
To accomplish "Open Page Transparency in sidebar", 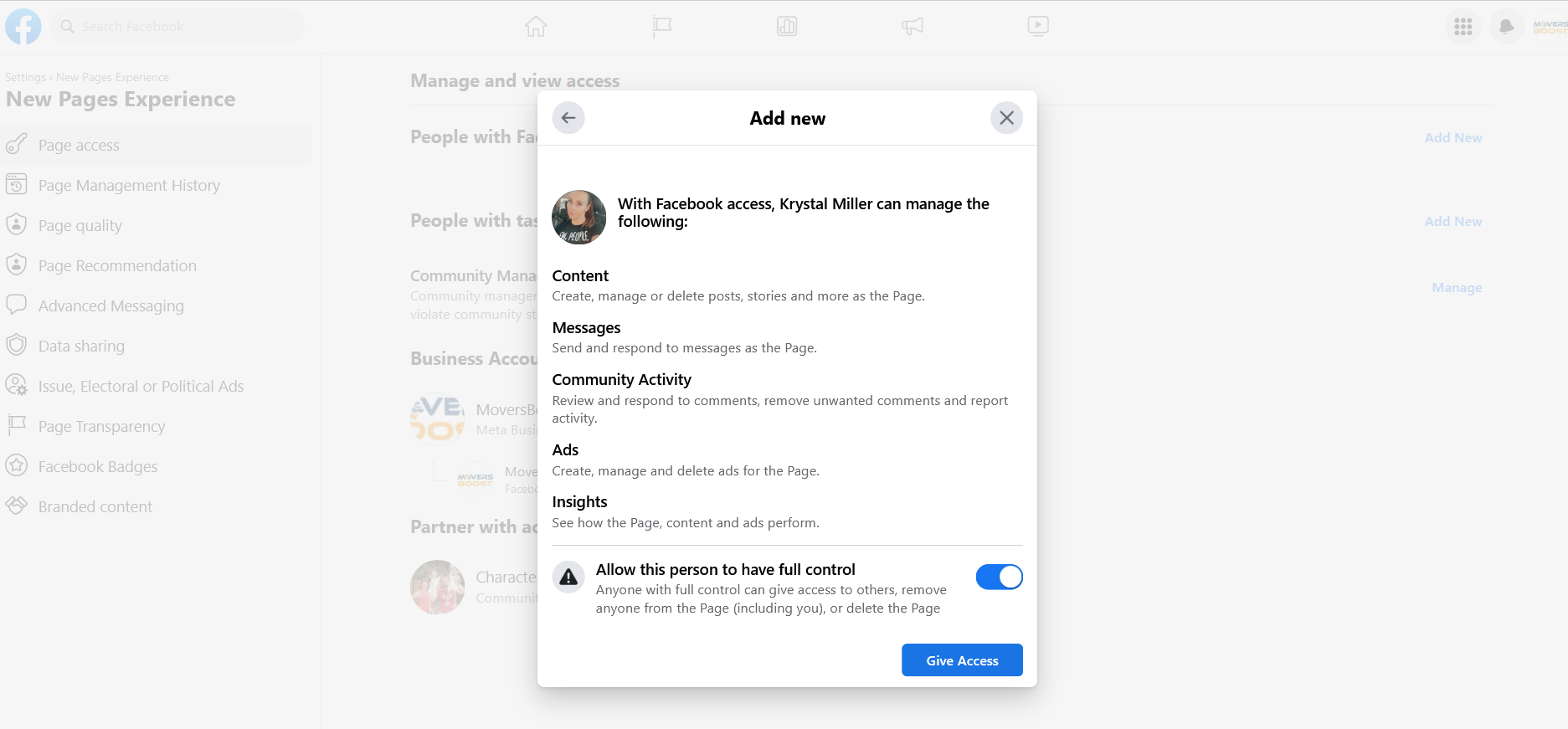I will (x=157, y=427).
